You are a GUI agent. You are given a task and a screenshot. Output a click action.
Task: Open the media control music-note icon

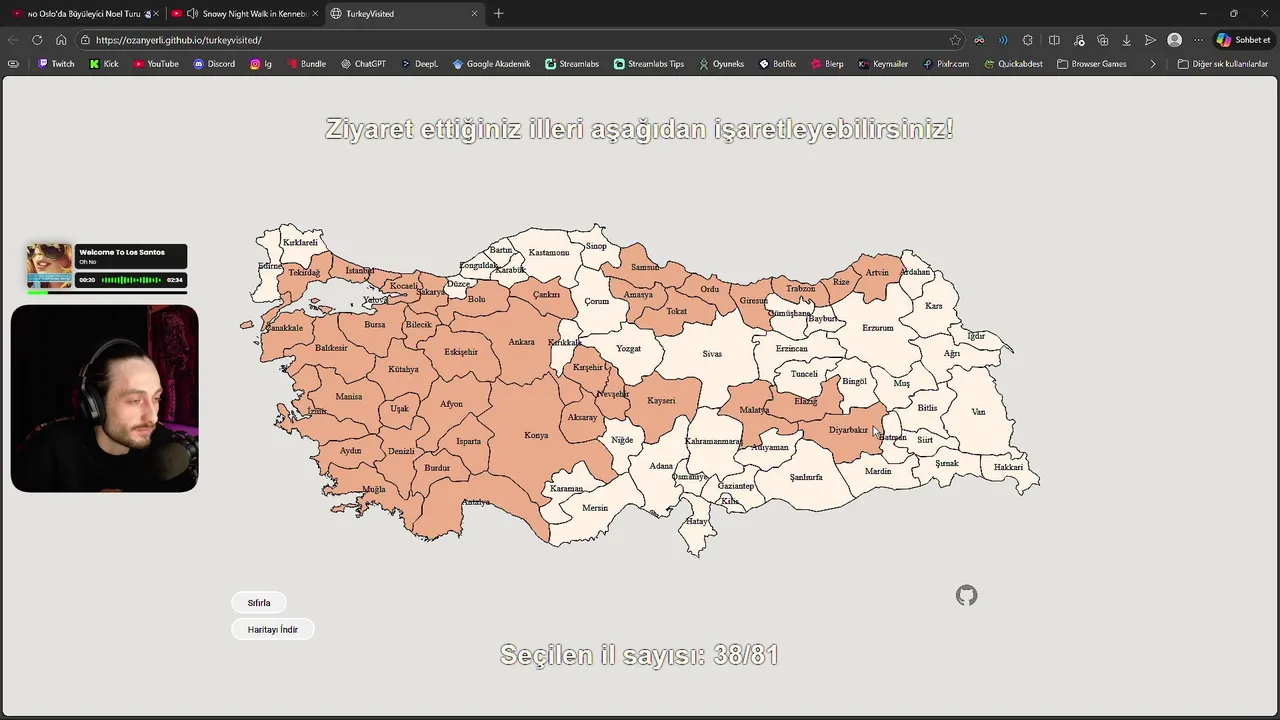click(1079, 40)
